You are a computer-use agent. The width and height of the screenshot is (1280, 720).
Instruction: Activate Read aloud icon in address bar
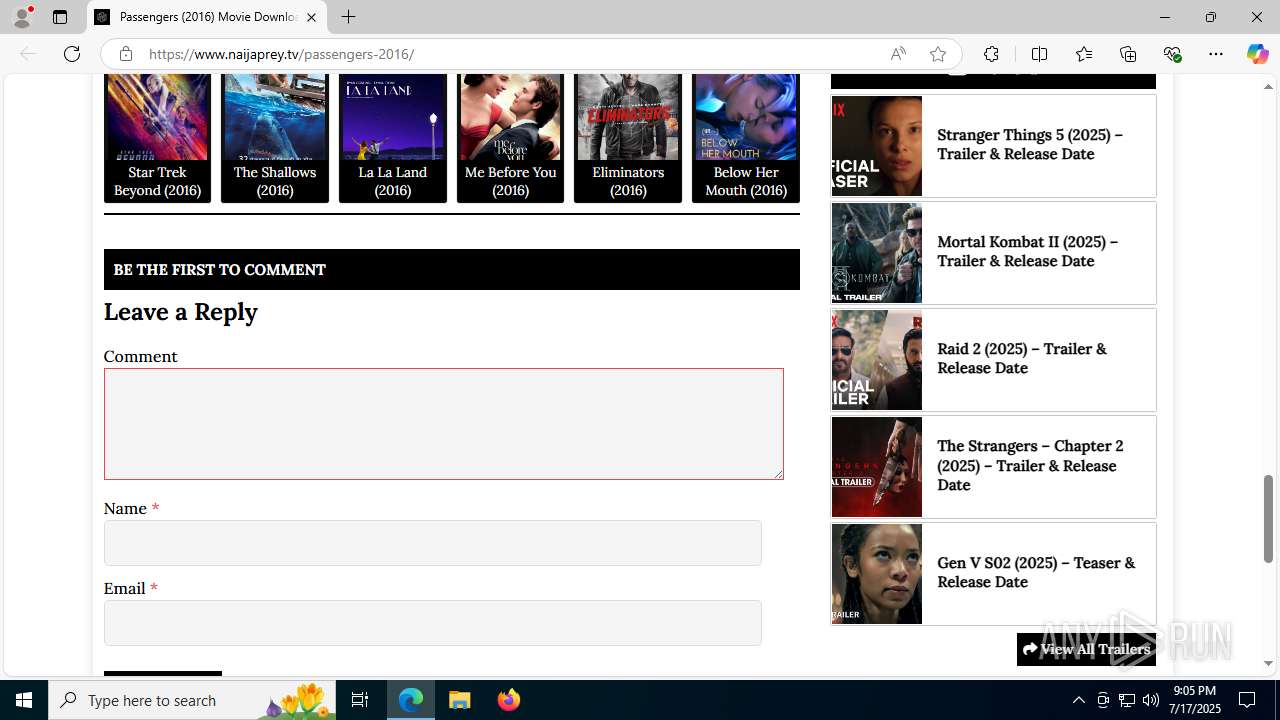click(898, 54)
